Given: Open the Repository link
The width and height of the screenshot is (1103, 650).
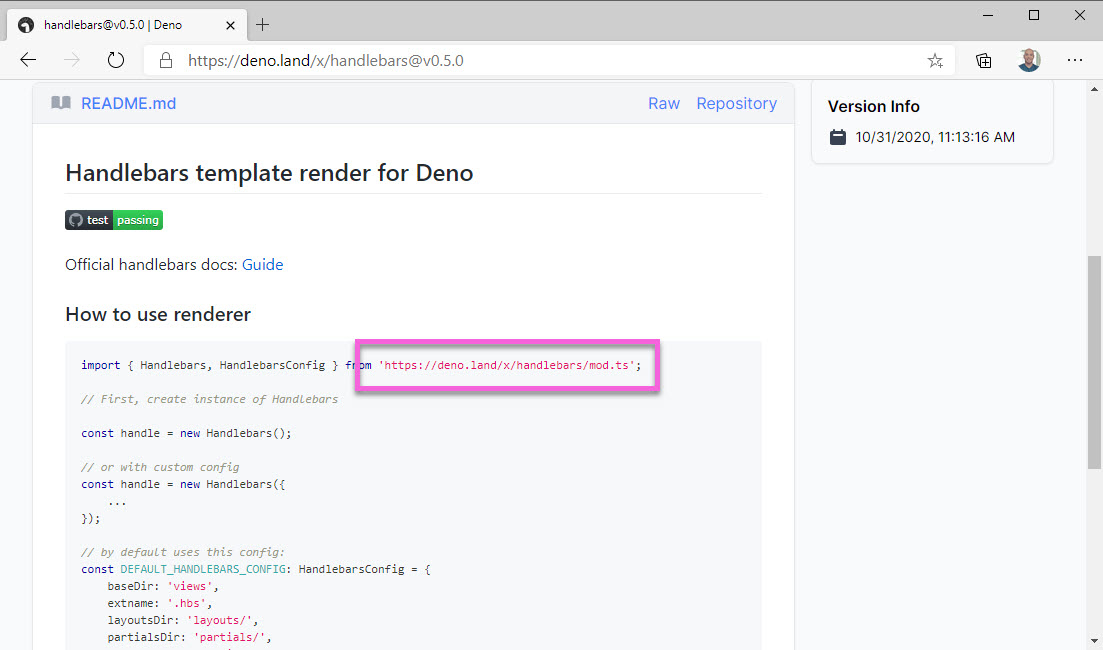Looking at the screenshot, I should 736,103.
